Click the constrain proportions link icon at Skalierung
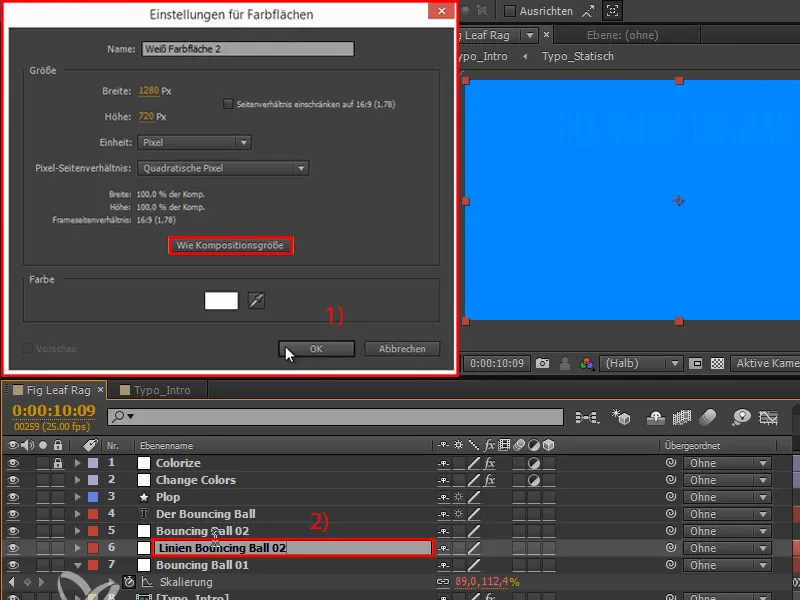Screen dimensions: 800x600 [x=443, y=582]
